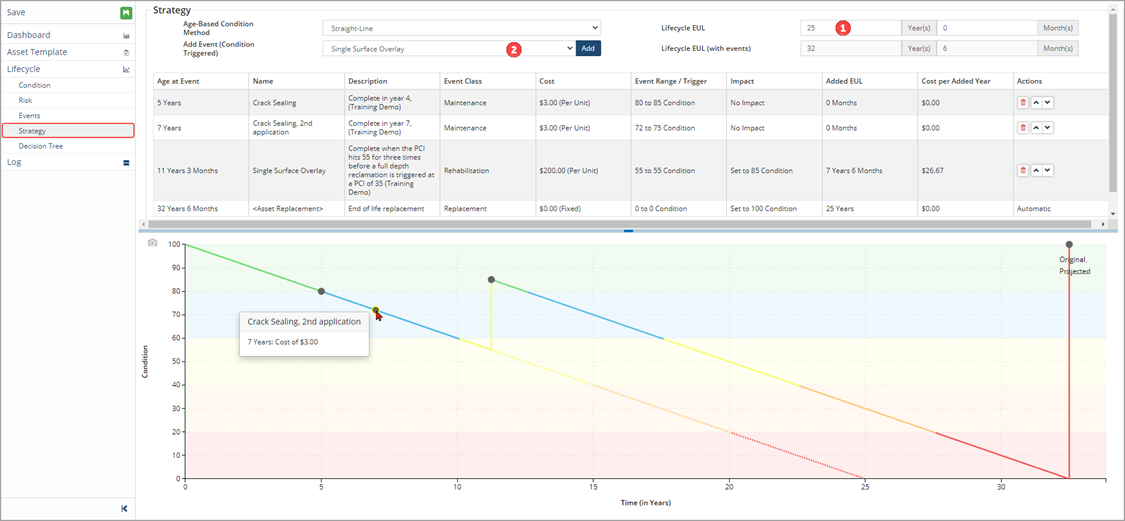1125x521 pixels.
Task: Open Age-Based Condition Method dropdown
Action: pos(461,28)
